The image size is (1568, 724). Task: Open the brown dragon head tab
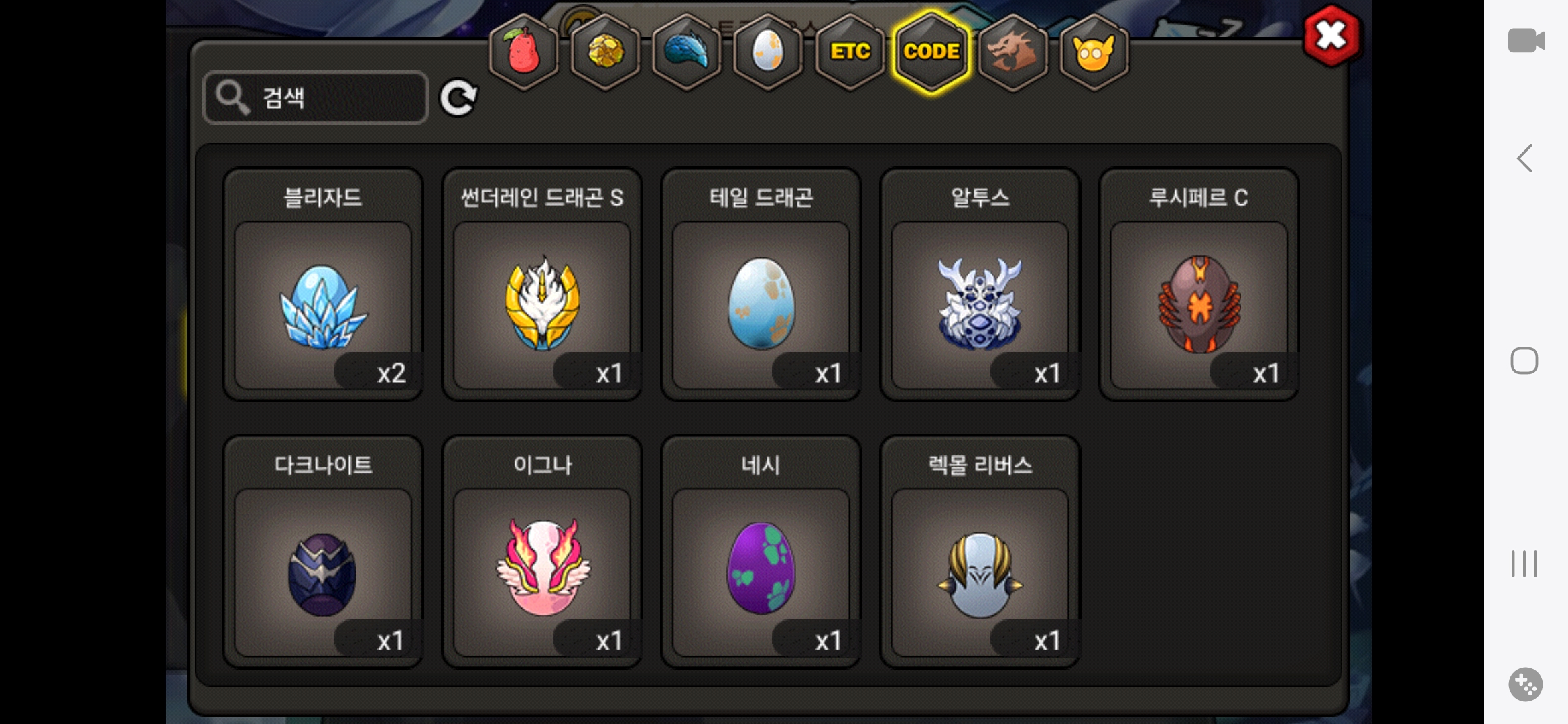[x=1013, y=52]
